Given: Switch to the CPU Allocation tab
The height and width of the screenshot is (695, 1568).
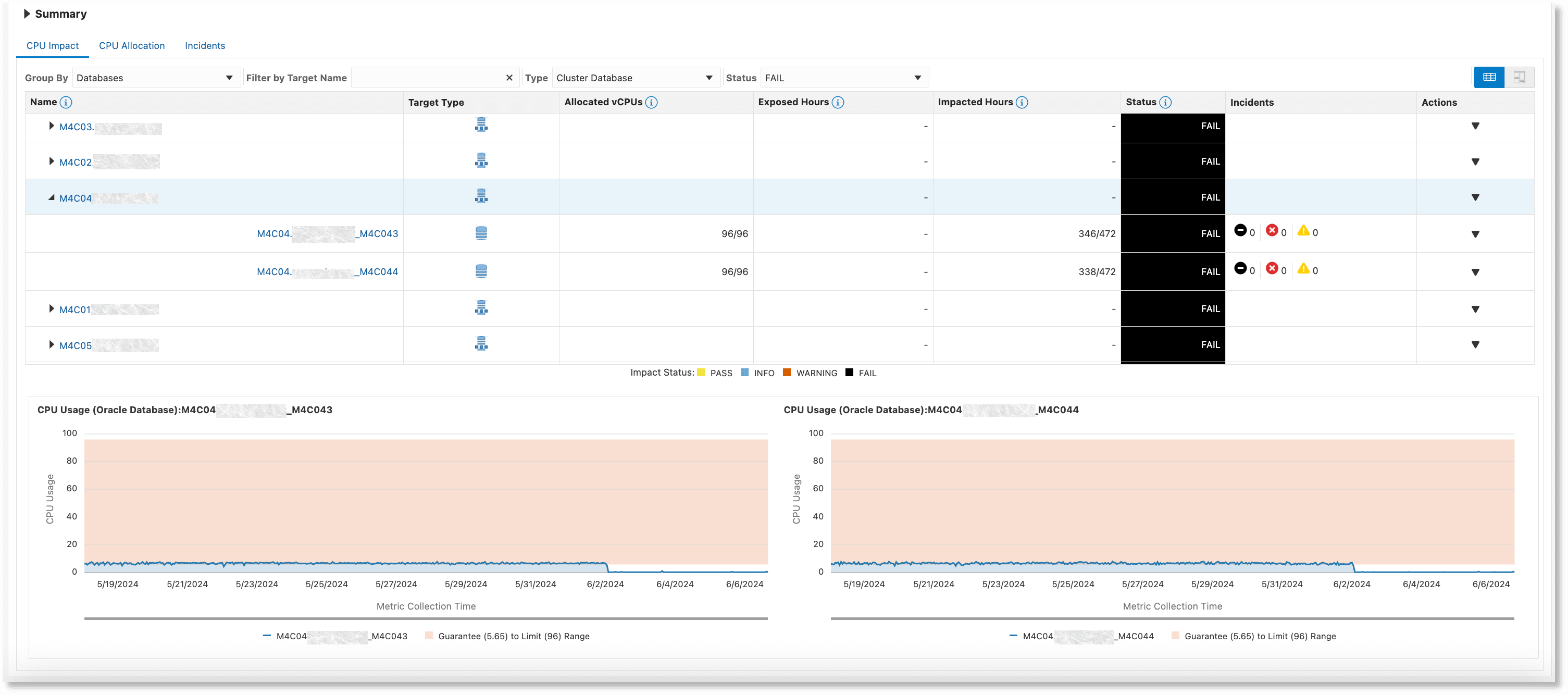Looking at the screenshot, I should (x=131, y=45).
